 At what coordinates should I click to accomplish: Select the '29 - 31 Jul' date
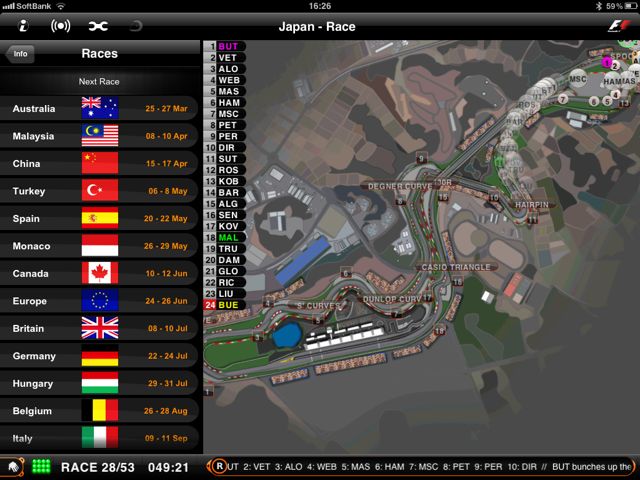pos(168,383)
